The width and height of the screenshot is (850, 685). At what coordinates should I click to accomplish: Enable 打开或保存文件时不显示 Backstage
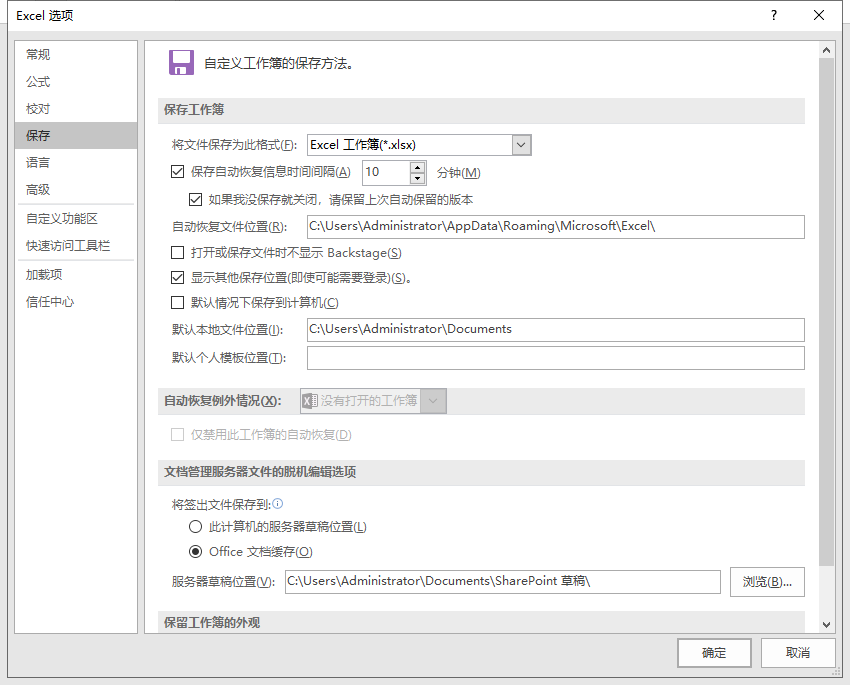click(177, 253)
